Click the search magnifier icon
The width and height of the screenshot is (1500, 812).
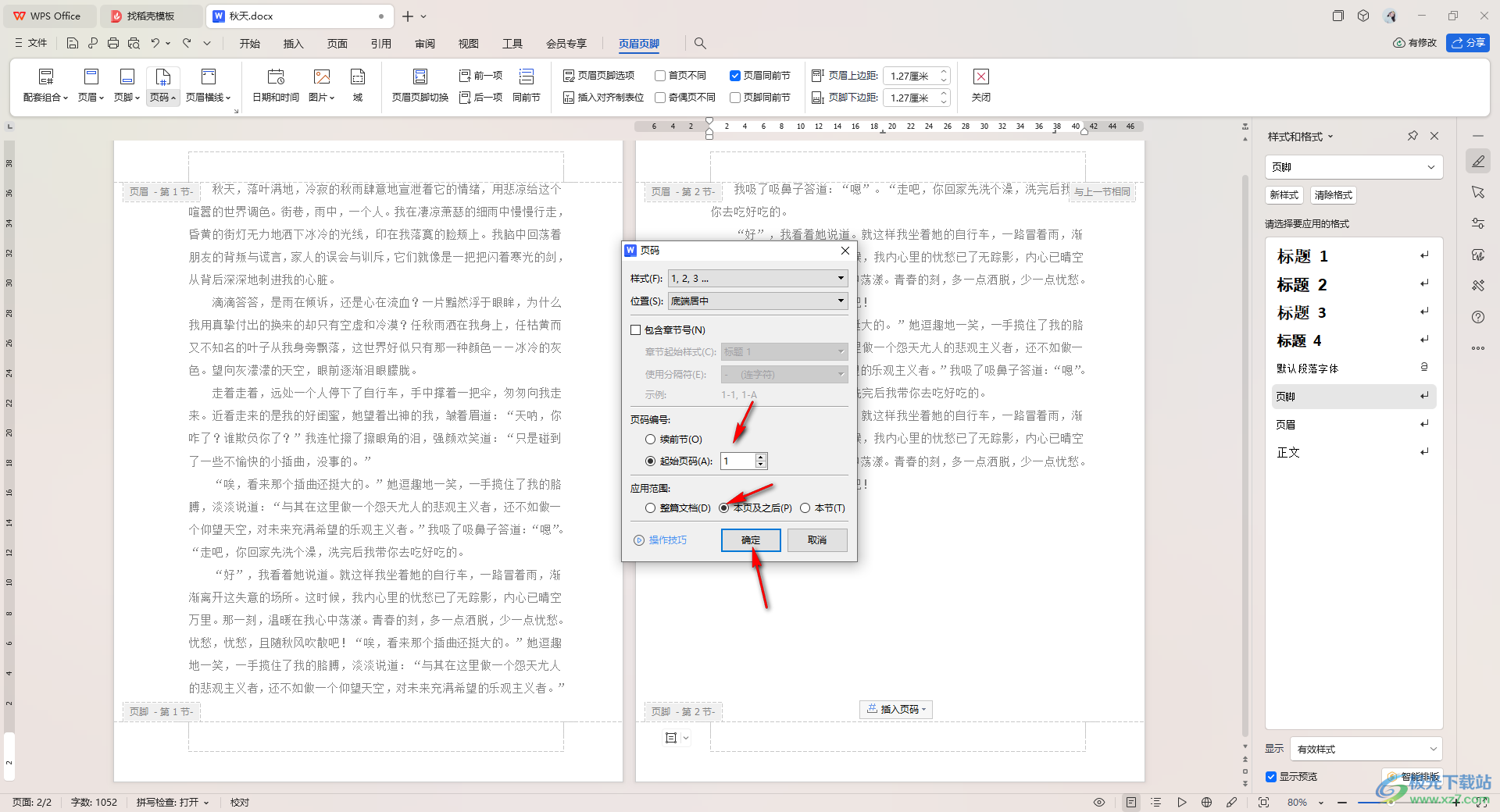700,44
